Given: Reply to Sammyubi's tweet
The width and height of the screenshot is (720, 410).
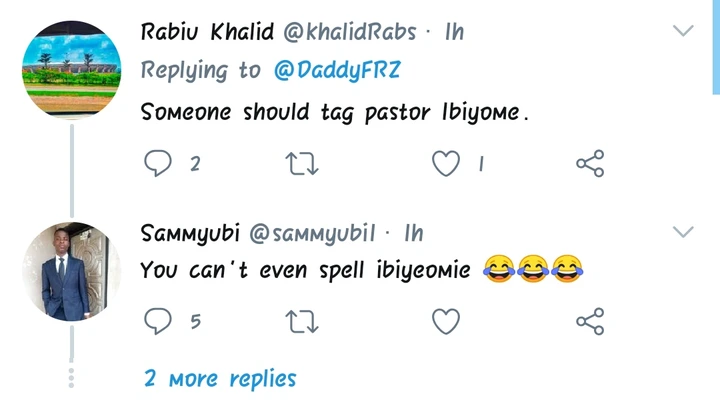Looking at the screenshot, I should point(158,321).
